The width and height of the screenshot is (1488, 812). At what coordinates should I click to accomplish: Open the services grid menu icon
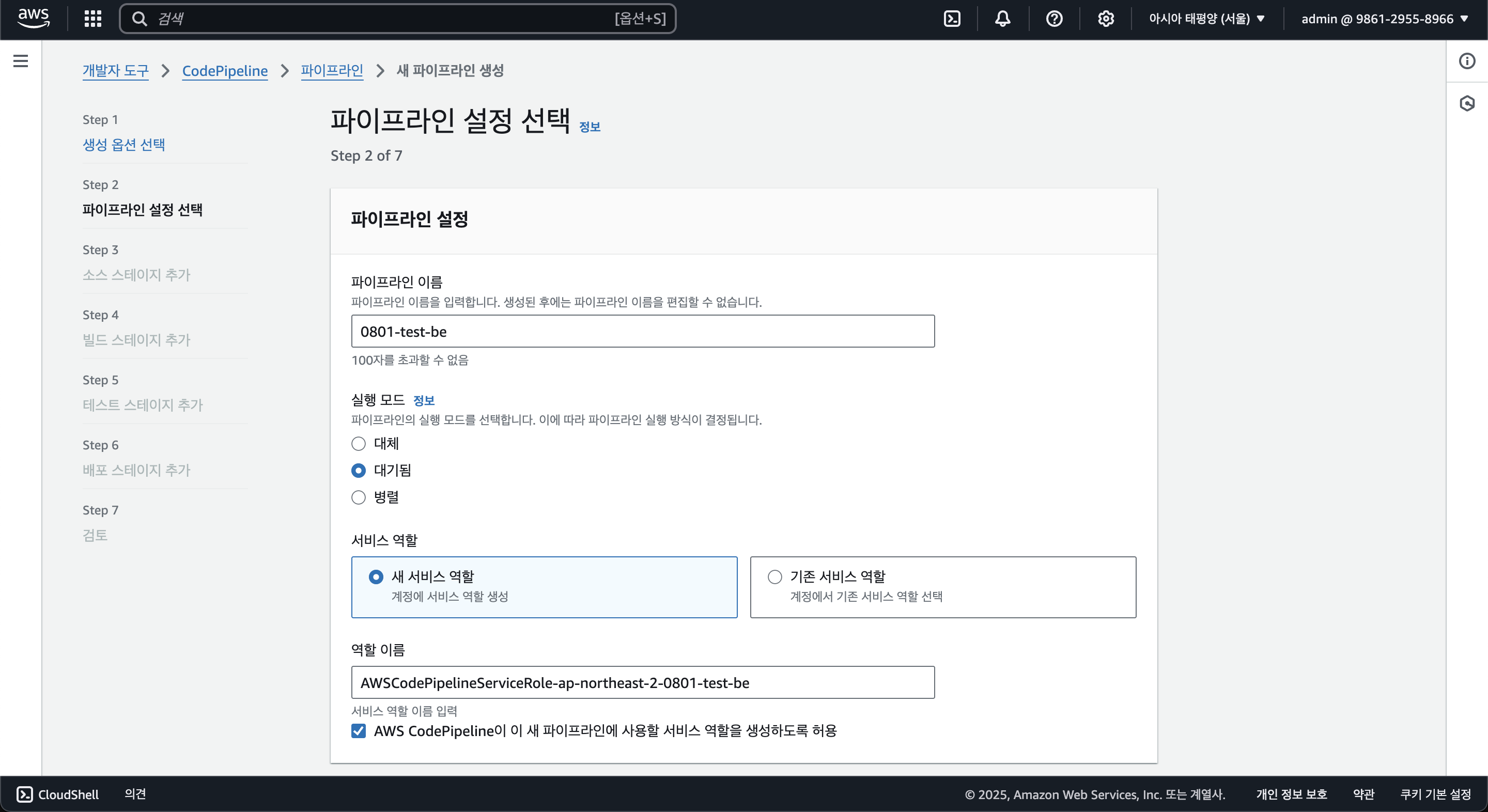click(93, 19)
